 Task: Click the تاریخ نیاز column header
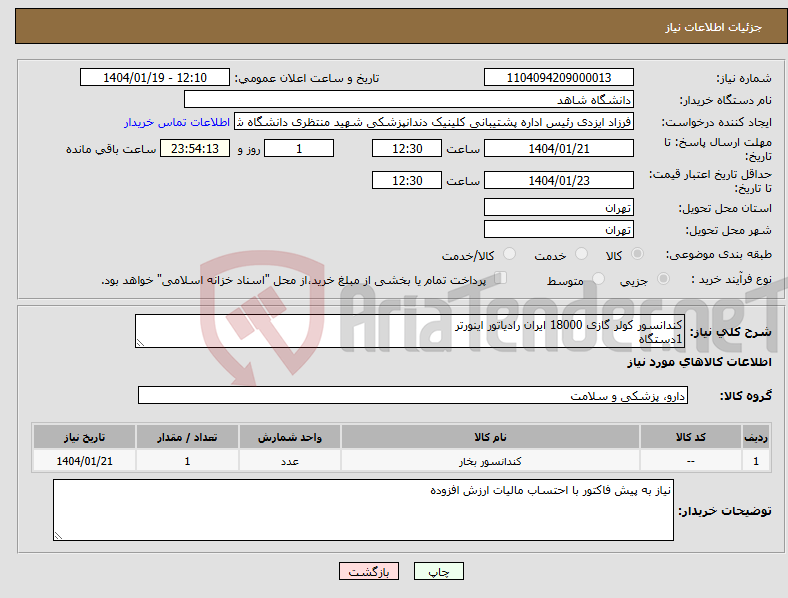(84, 437)
